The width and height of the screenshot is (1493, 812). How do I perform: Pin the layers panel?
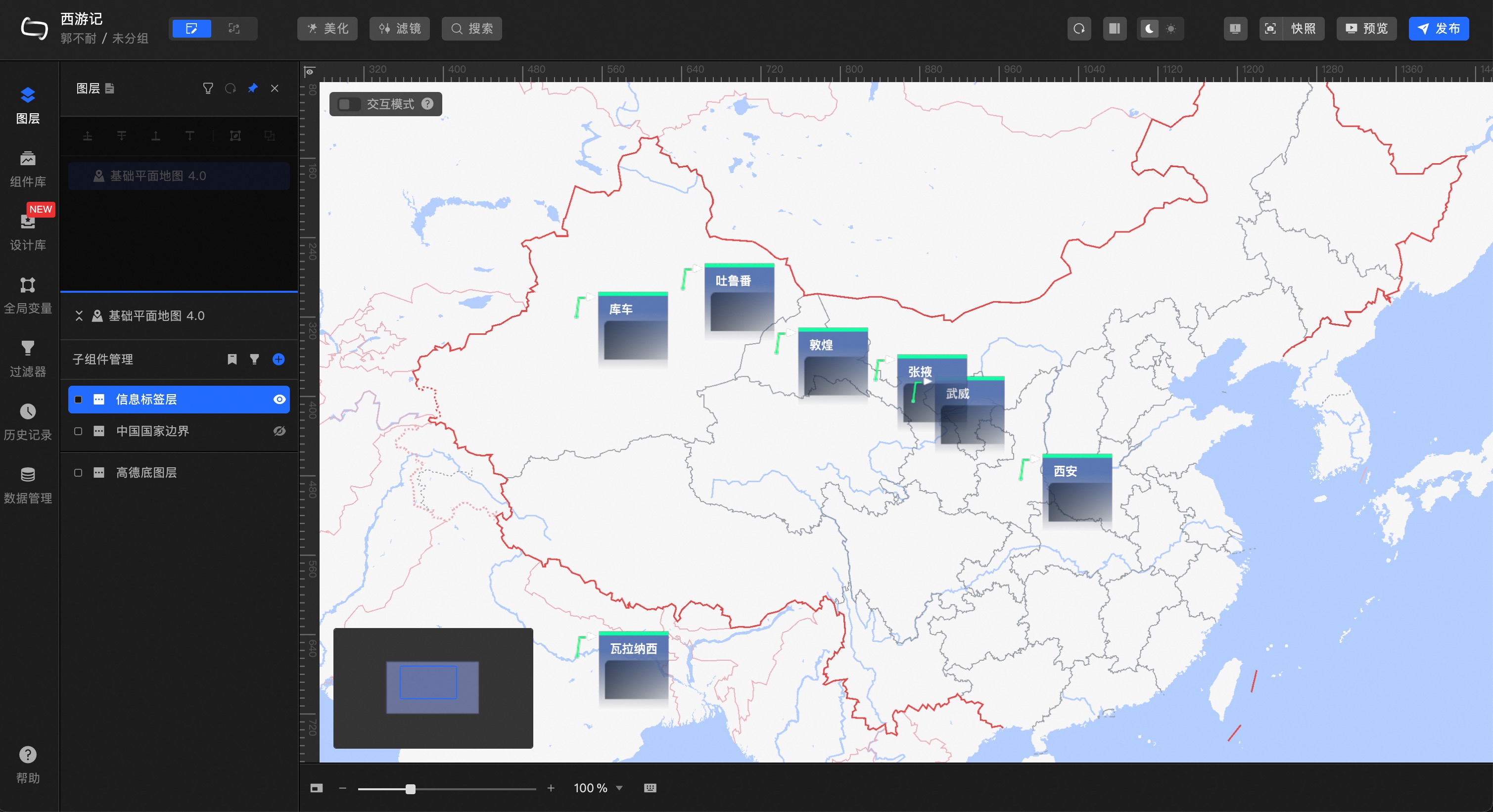click(253, 88)
